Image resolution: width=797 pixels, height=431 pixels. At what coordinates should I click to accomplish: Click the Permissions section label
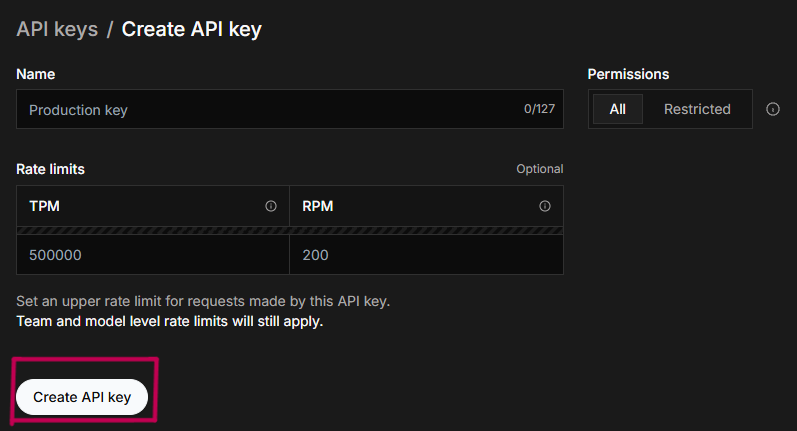coord(628,74)
